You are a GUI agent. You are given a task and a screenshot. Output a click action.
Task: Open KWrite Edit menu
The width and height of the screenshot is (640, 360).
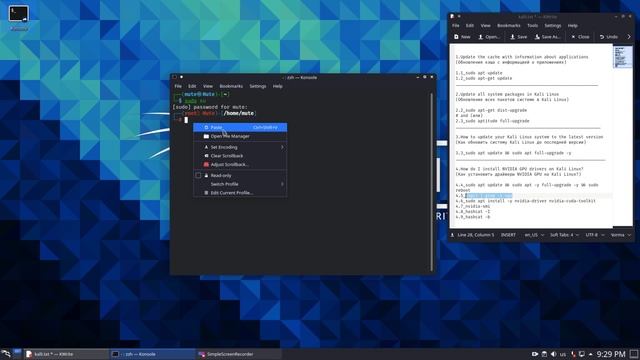[x=470, y=25]
